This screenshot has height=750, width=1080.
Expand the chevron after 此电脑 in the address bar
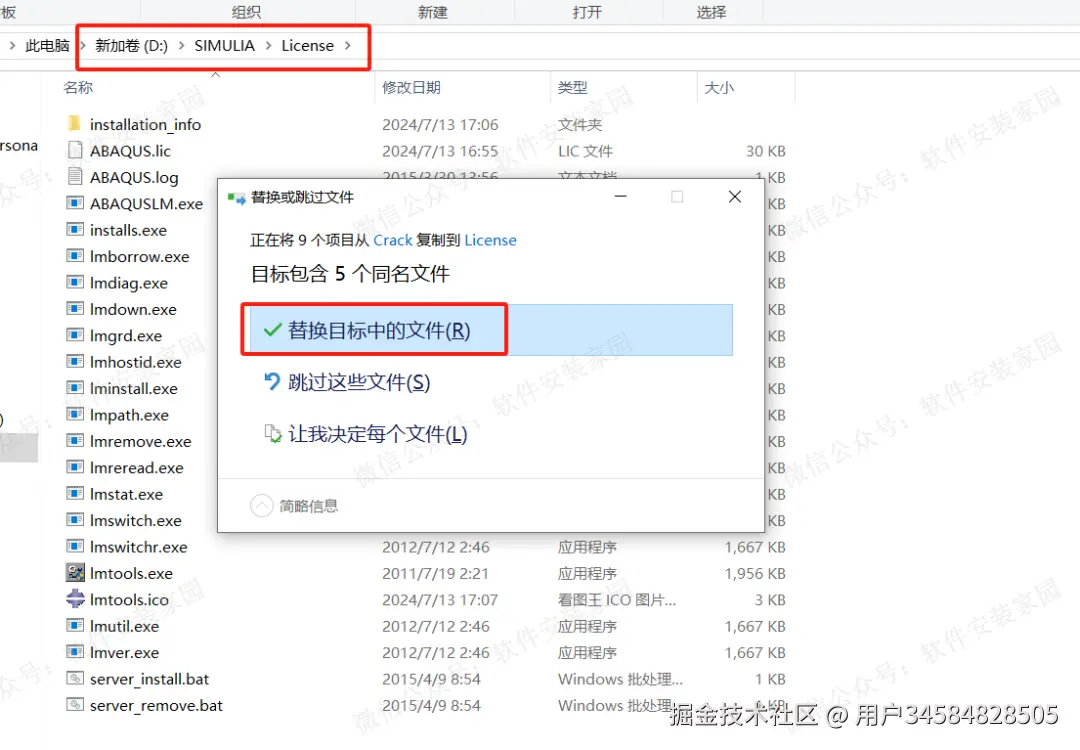[x=83, y=45]
